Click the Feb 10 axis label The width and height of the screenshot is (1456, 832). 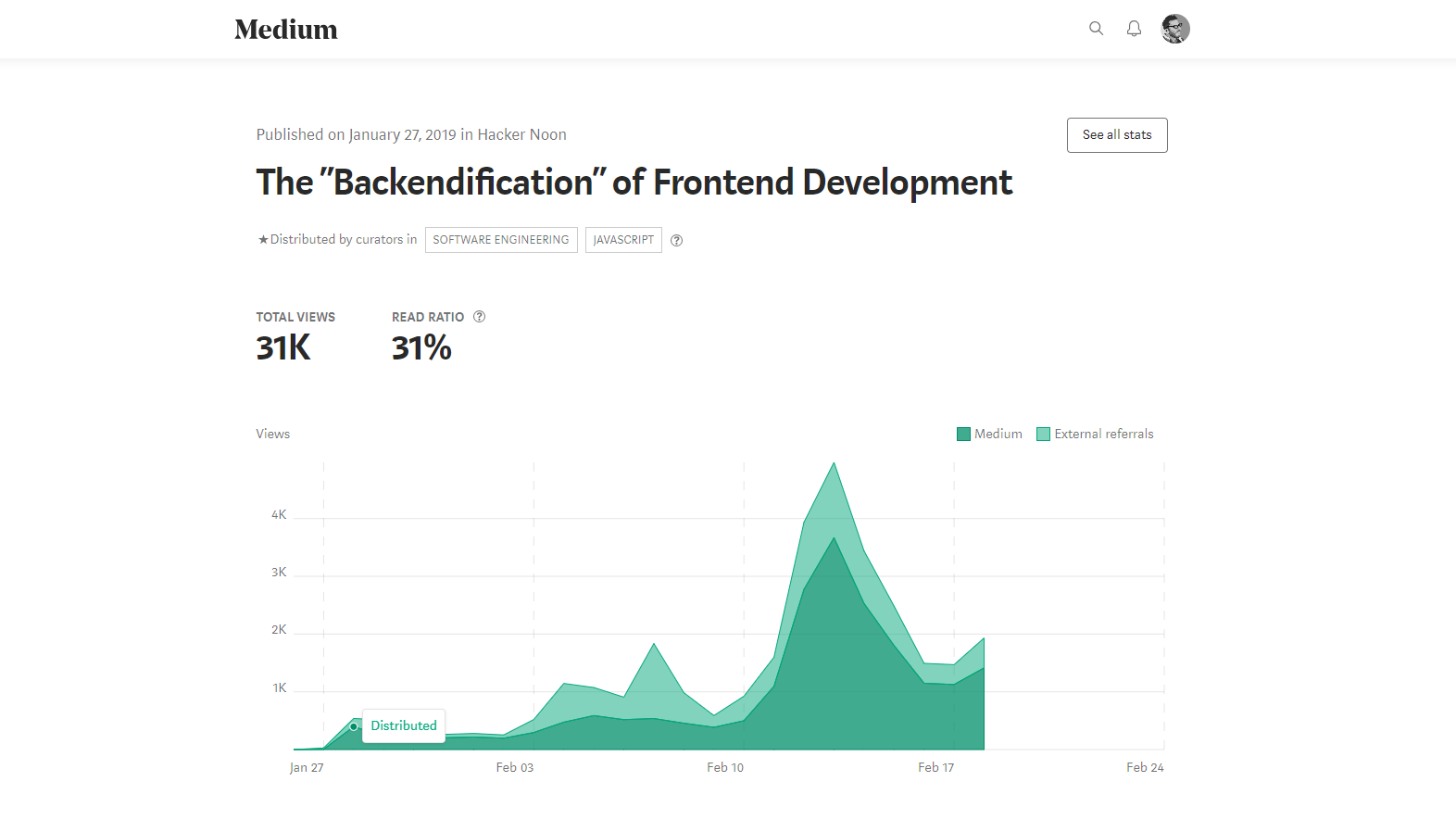(725, 767)
